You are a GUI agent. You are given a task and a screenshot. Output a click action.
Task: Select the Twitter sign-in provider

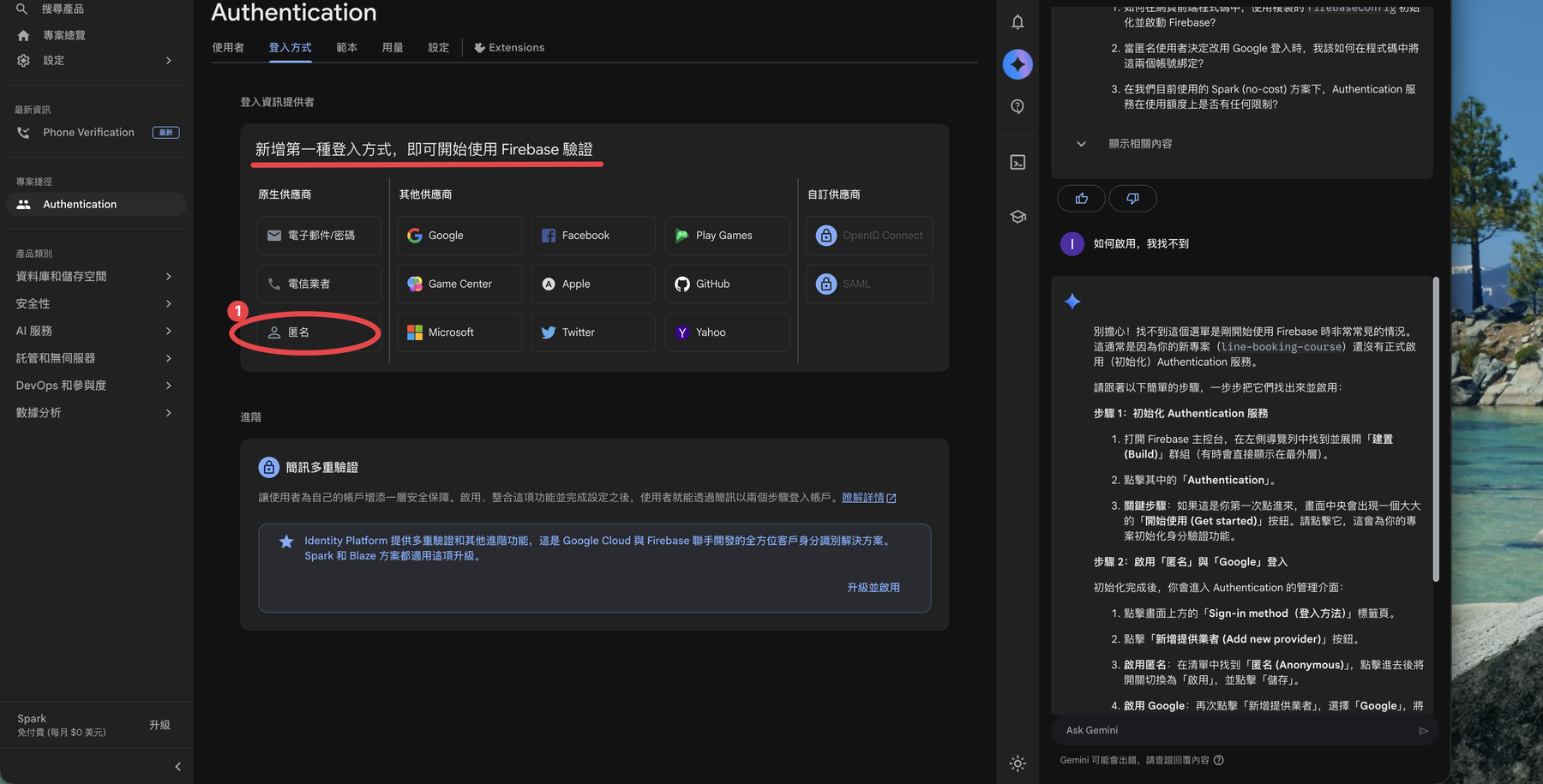tap(593, 332)
